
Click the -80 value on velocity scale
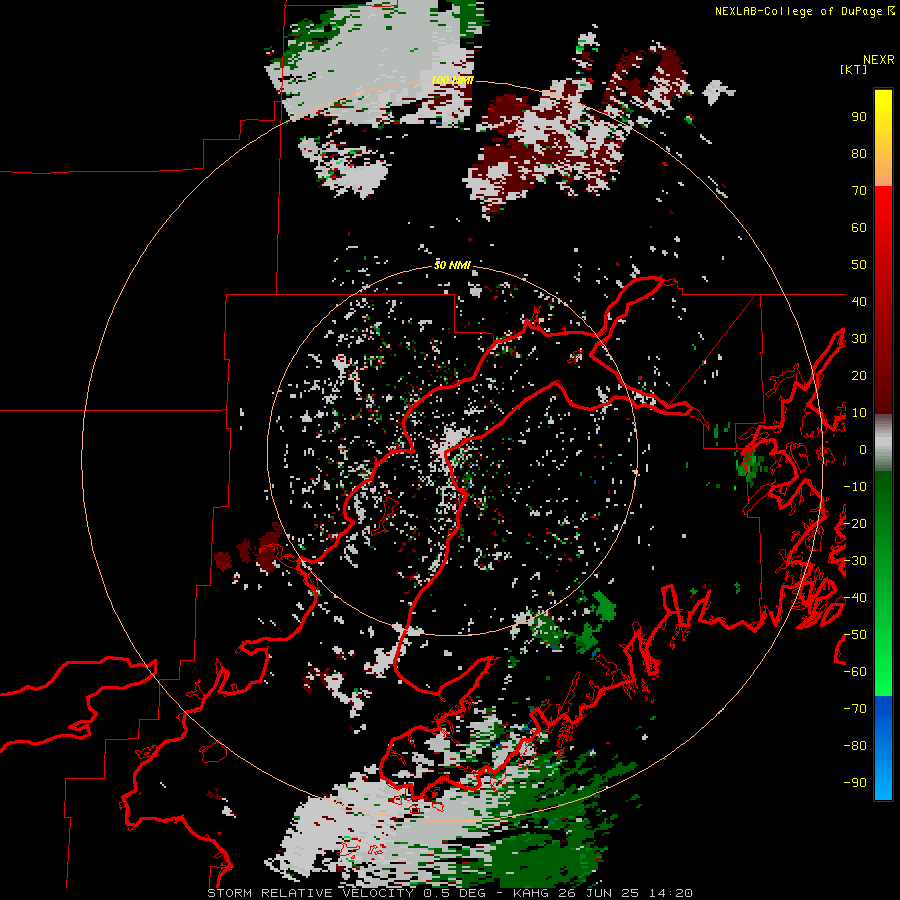pyautogui.click(x=855, y=746)
